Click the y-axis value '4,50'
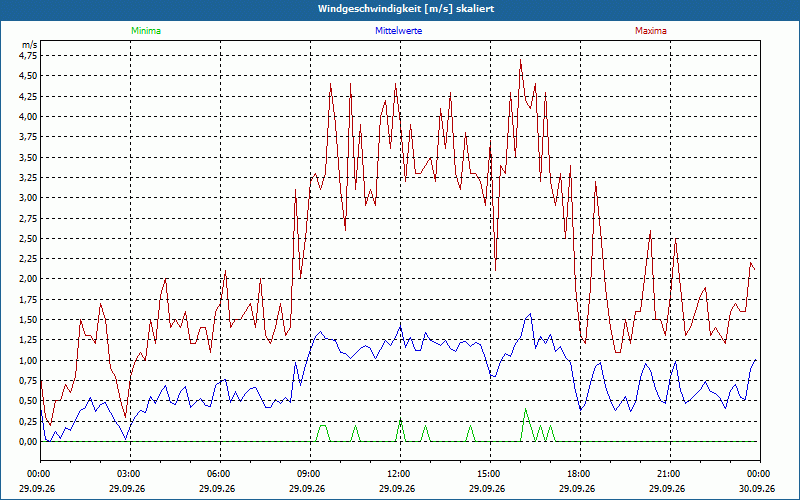Viewport: 800px width, 500px height. [29, 76]
